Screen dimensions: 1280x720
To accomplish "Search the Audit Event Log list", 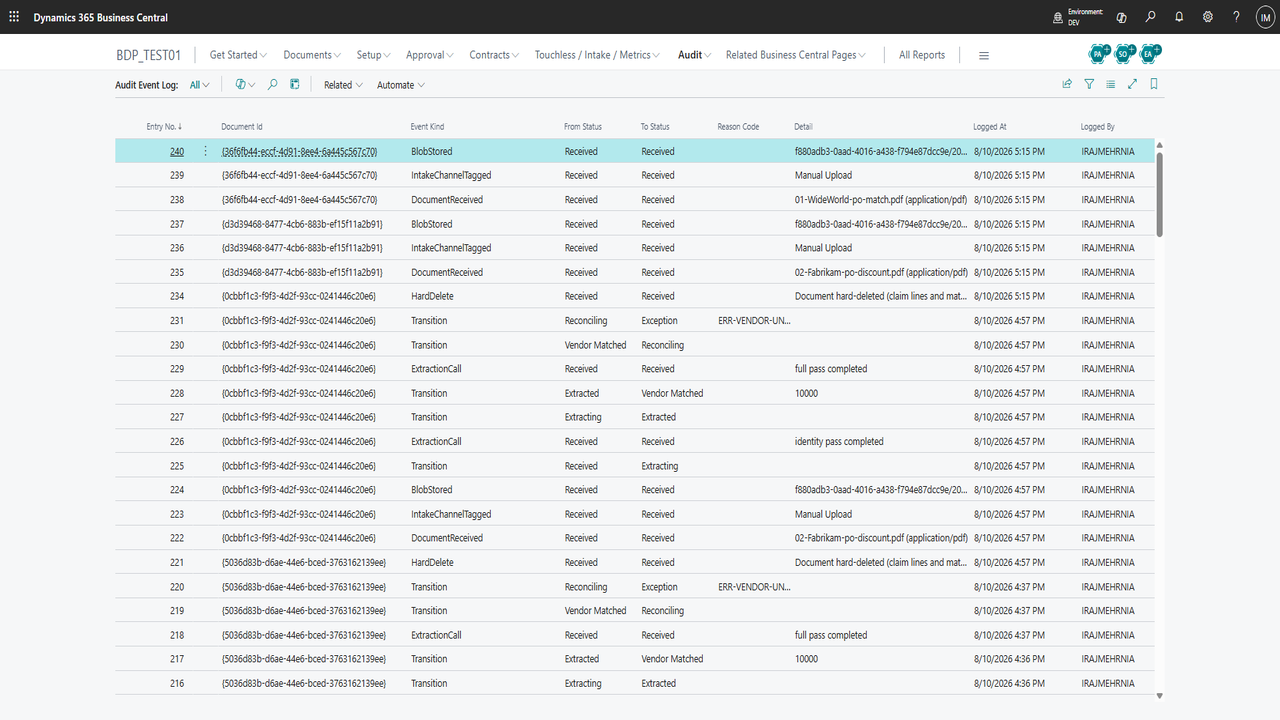I will coord(272,85).
